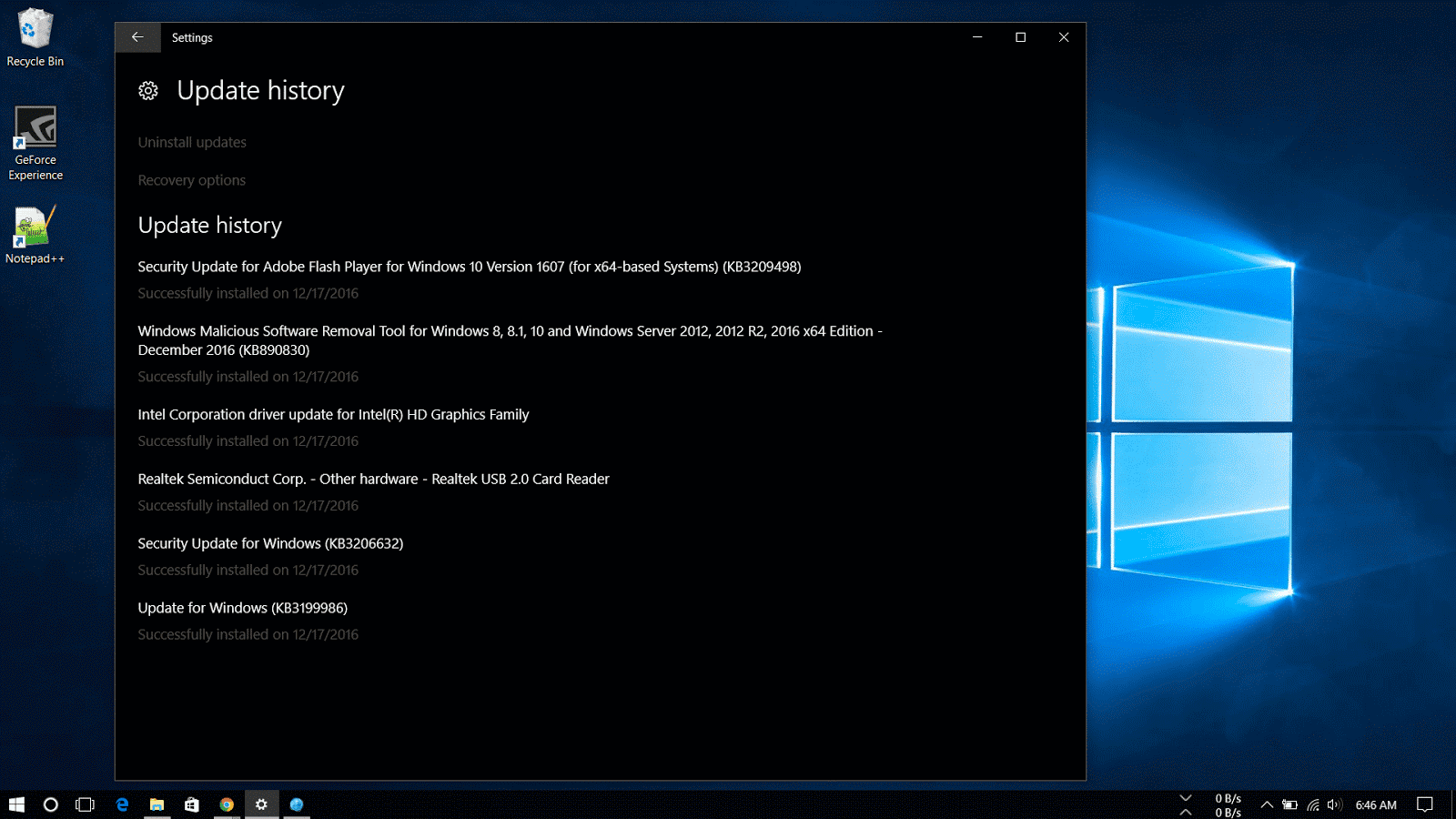This screenshot has width=1456, height=819.
Task: Open Recovery options link
Action: click(x=192, y=180)
